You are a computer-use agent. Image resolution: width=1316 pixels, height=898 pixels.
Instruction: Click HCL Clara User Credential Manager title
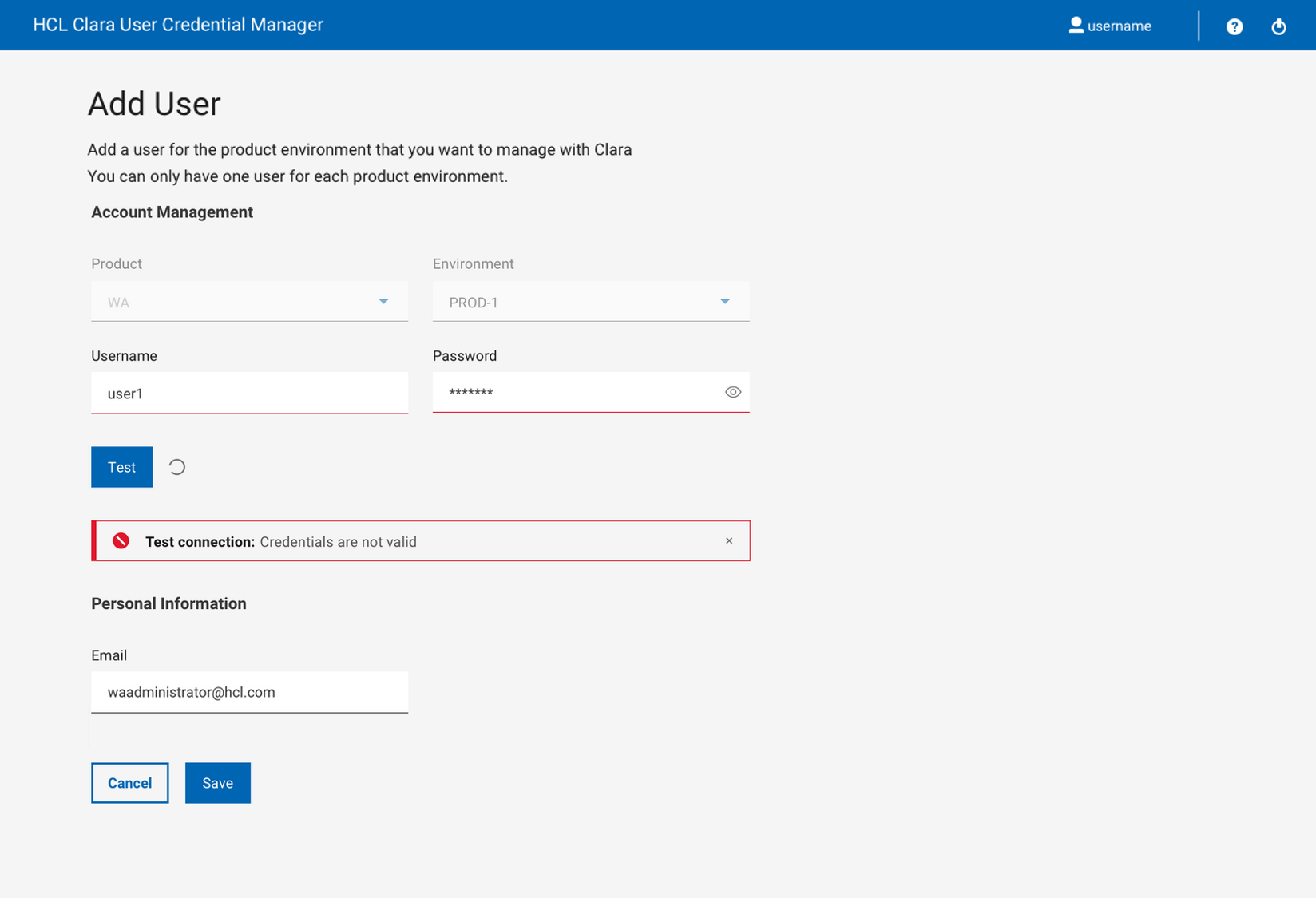pyautogui.click(x=178, y=25)
